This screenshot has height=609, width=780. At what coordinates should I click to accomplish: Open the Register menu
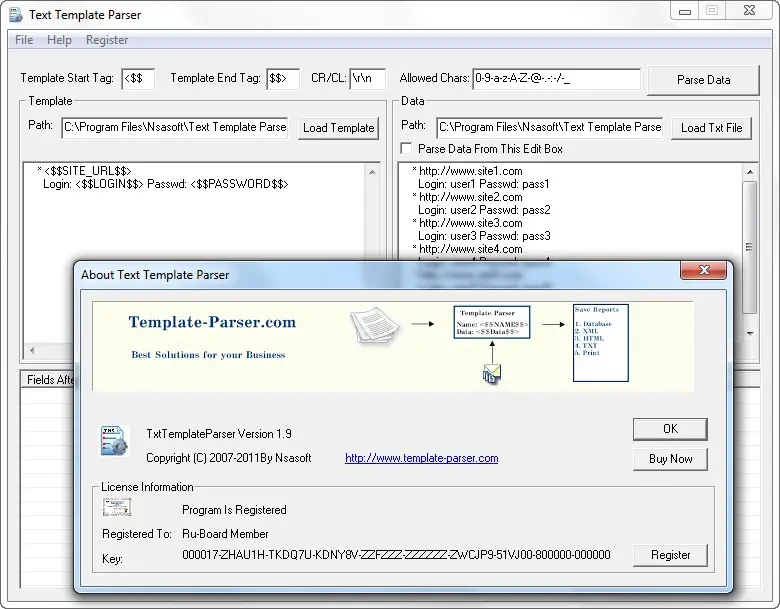[107, 40]
